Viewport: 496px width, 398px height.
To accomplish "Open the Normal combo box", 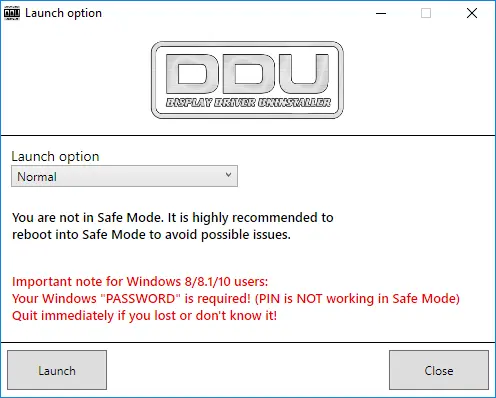I will tap(124, 176).
